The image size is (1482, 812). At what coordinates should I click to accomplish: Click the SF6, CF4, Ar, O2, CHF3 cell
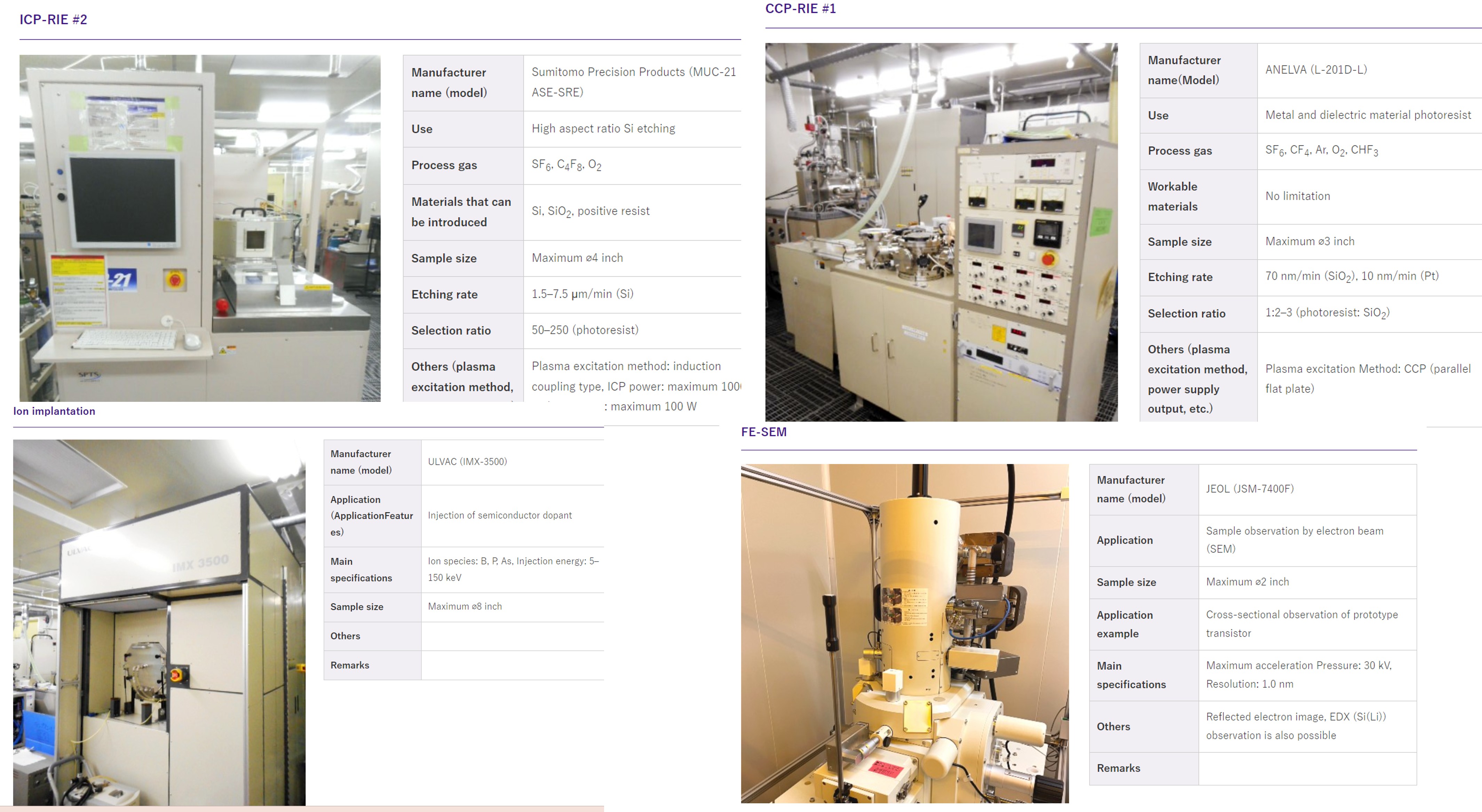coord(1369,151)
